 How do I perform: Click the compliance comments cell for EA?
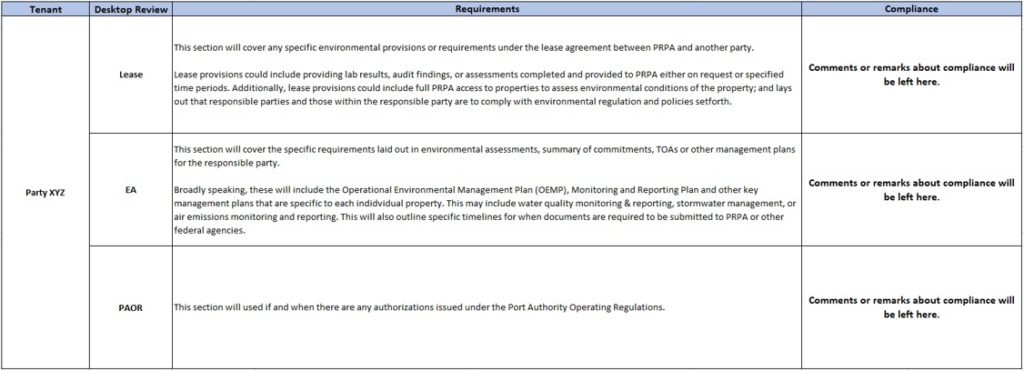tap(912, 189)
